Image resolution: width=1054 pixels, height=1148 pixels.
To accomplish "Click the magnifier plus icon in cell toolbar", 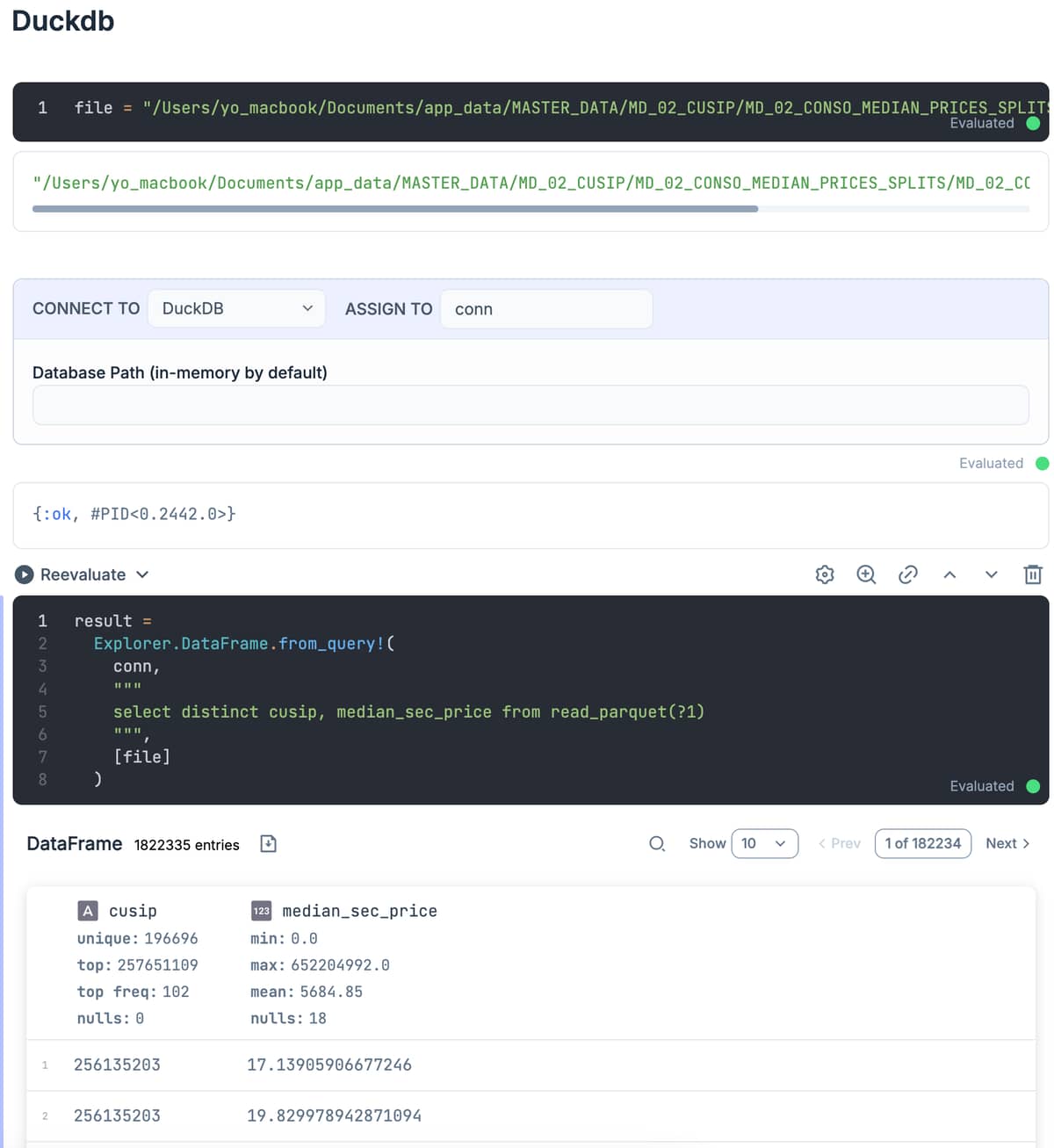I will tap(866, 574).
